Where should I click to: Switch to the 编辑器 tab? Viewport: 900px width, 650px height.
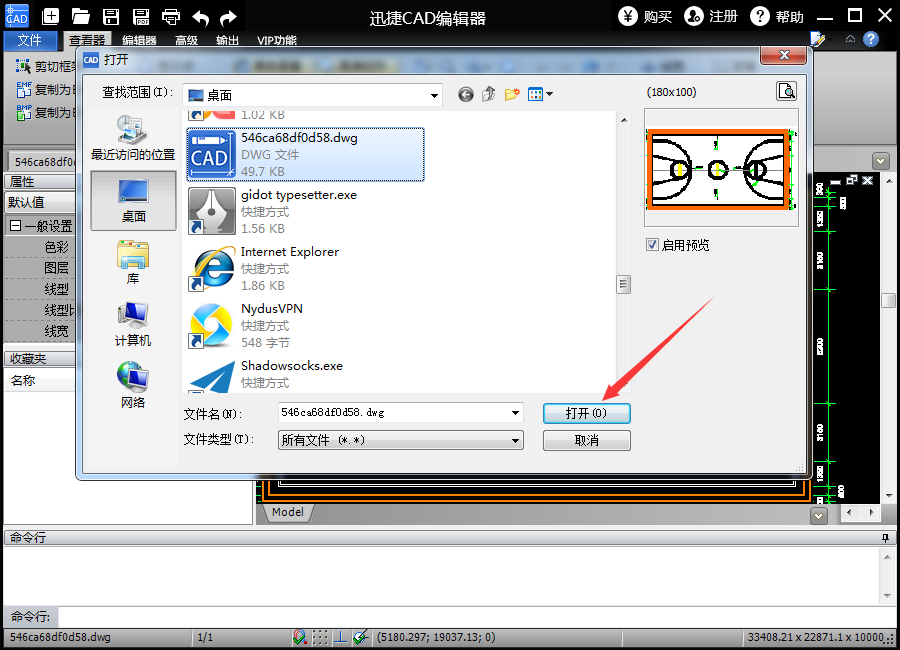(139, 40)
